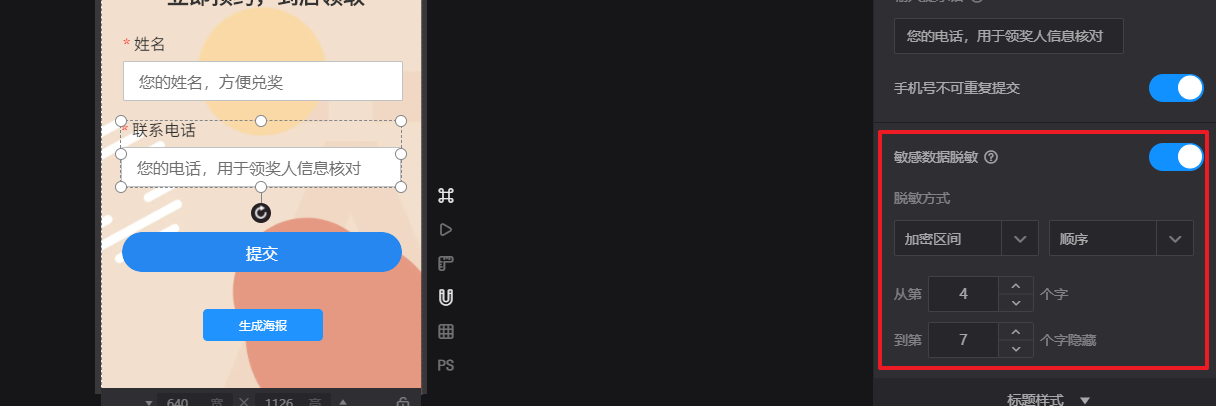Turn off 敏感数据脱敏 switch
Viewport: 1216px width, 406px height.
point(1176,157)
